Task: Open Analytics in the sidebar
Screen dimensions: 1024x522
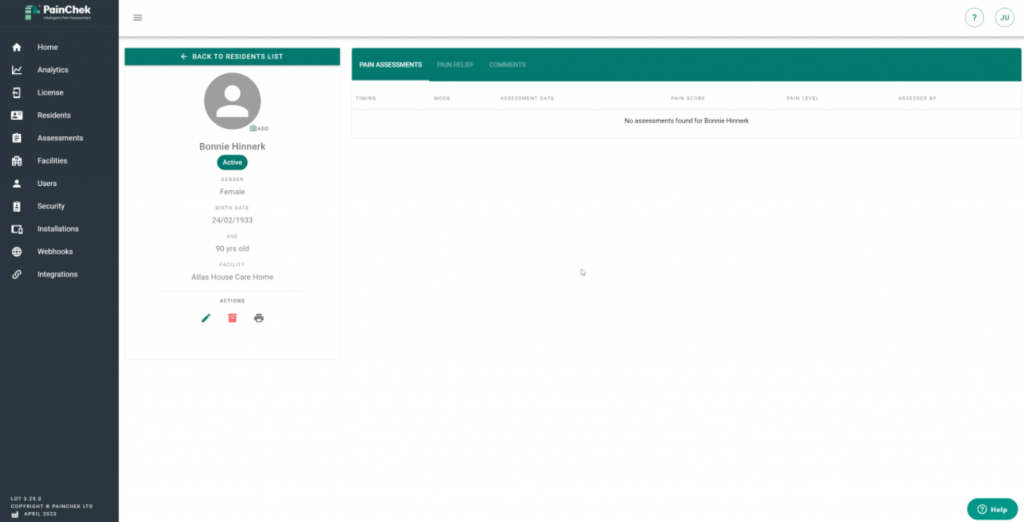Action: click(52, 70)
